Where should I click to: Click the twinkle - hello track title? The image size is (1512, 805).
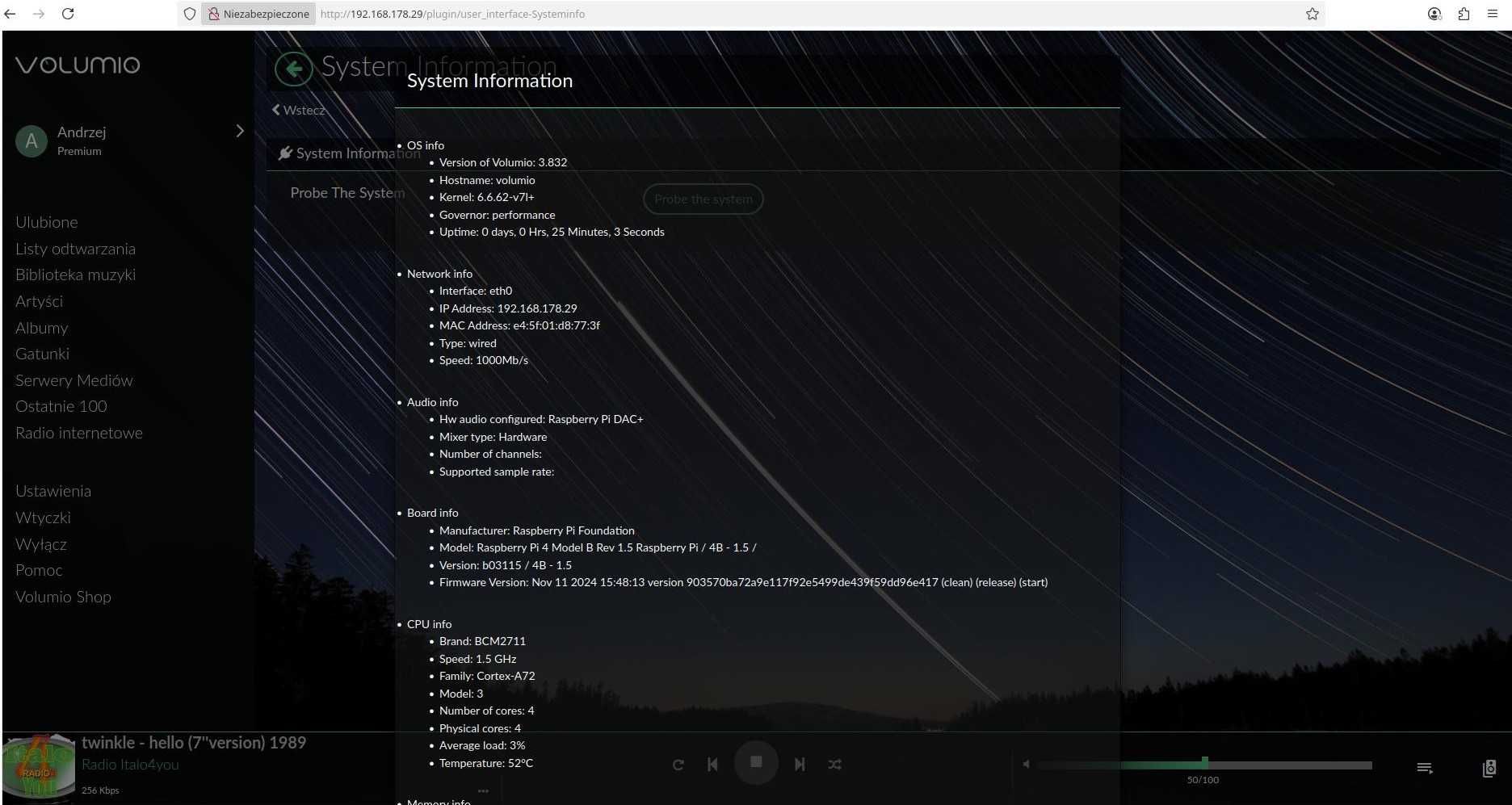[x=194, y=742]
